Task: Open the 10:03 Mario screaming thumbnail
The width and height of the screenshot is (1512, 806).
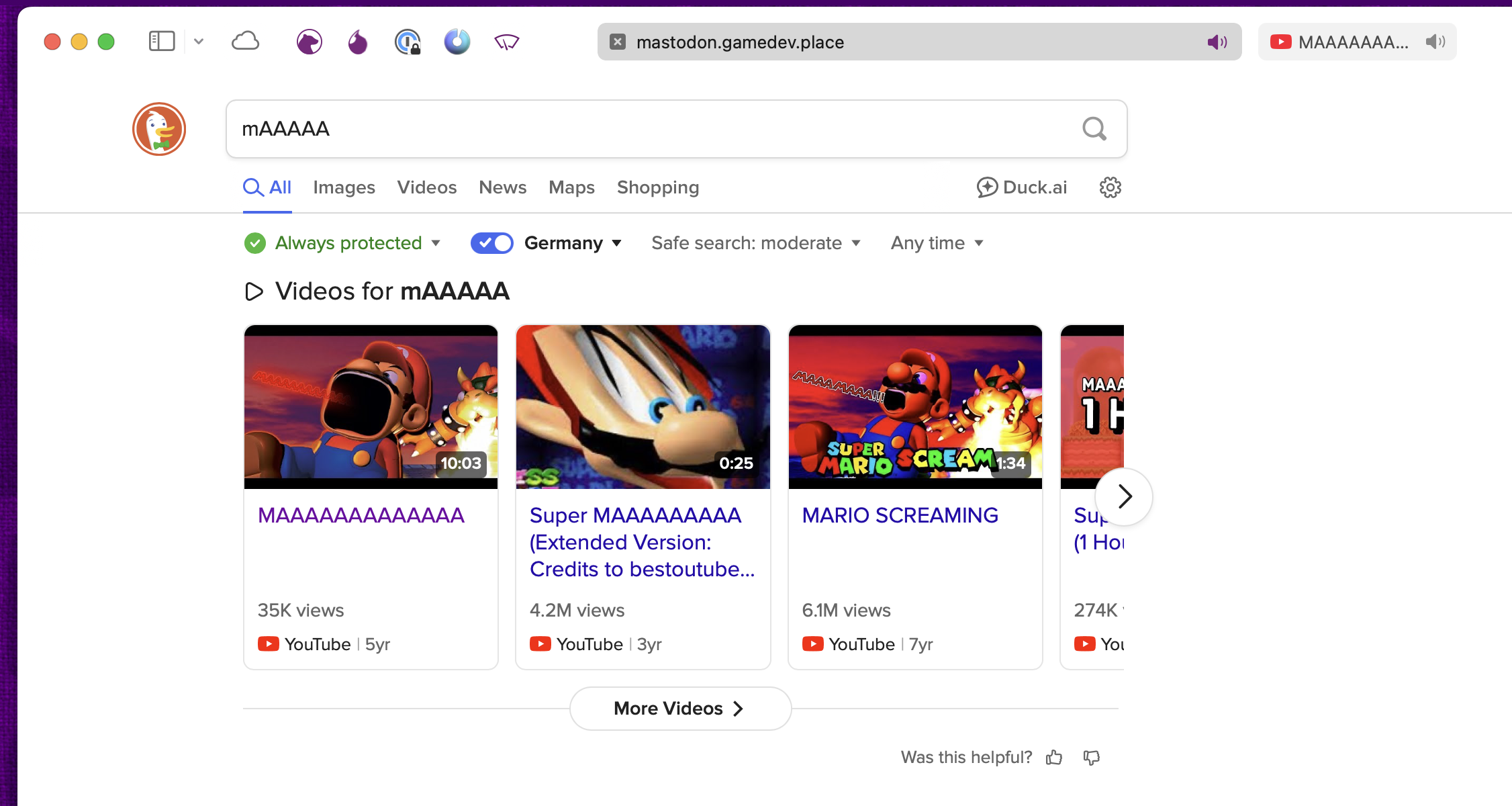Action: coord(371,407)
